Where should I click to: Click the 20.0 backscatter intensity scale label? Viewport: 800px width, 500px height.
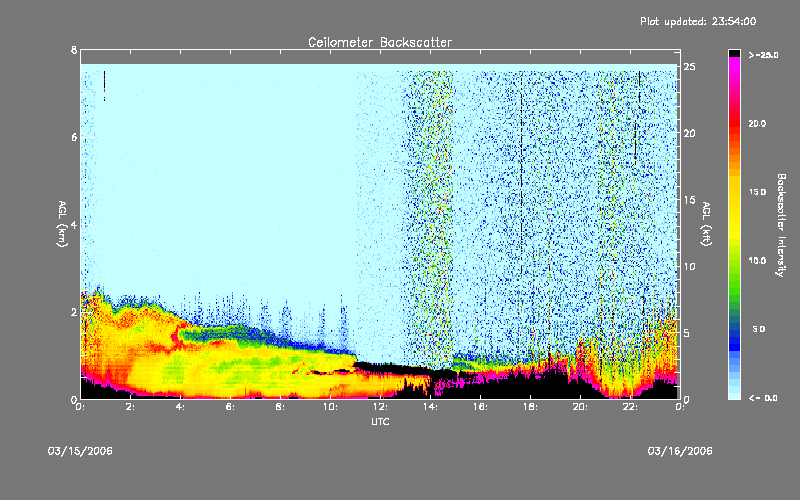[x=757, y=123]
